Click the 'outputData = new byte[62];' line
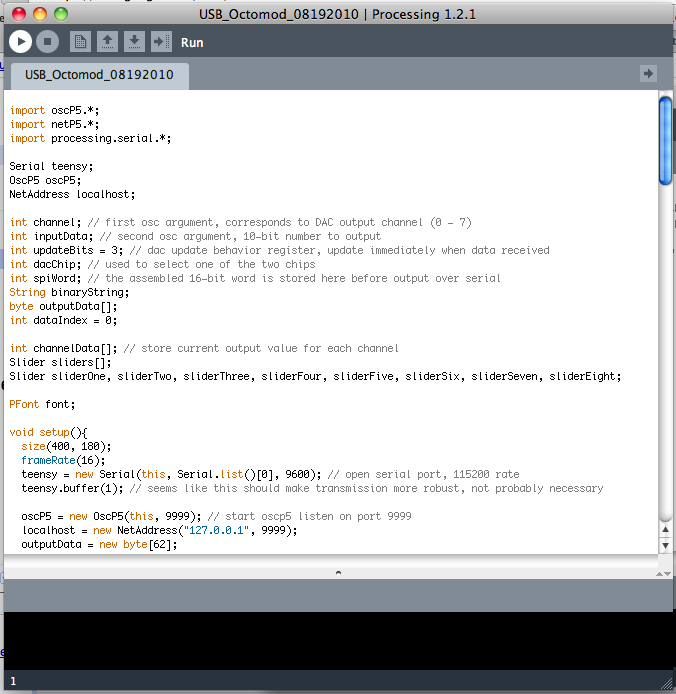 coord(99,544)
